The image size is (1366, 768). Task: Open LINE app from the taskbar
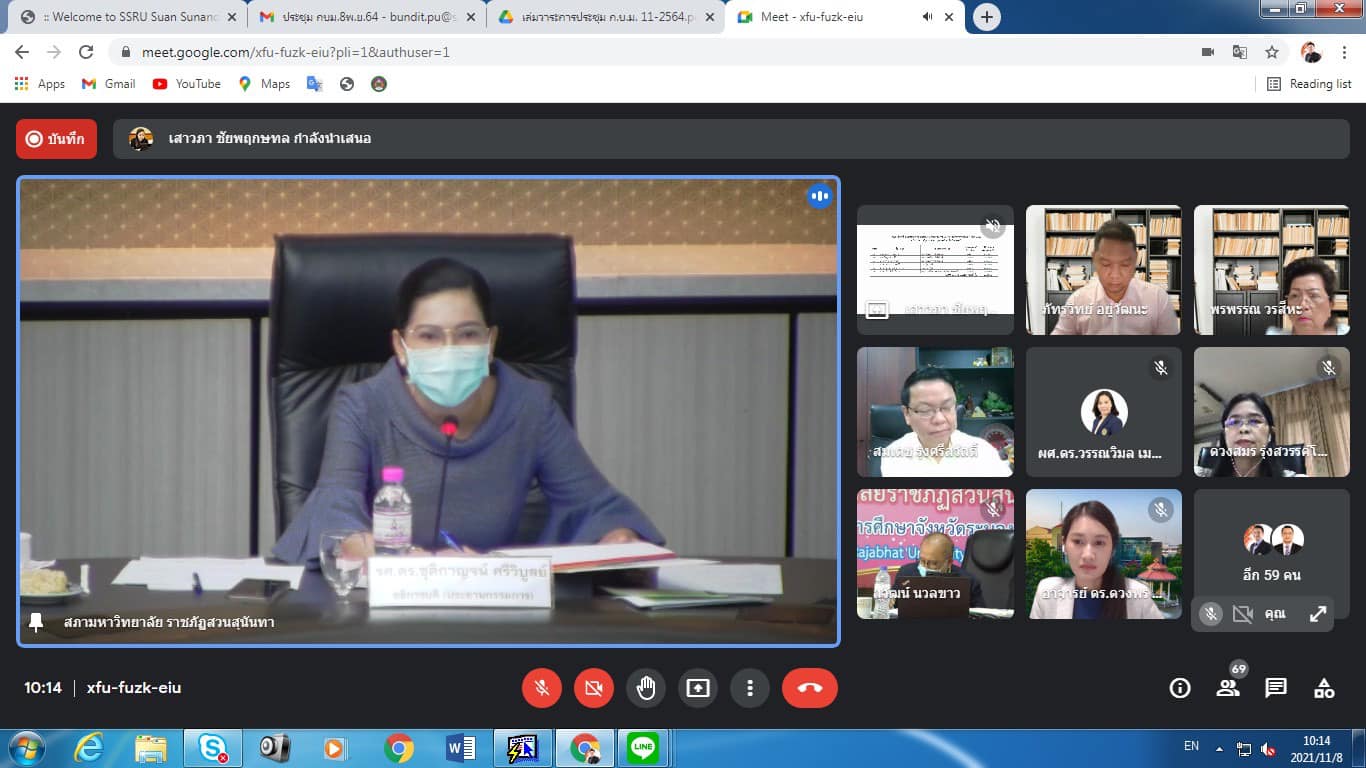[x=643, y=748]
